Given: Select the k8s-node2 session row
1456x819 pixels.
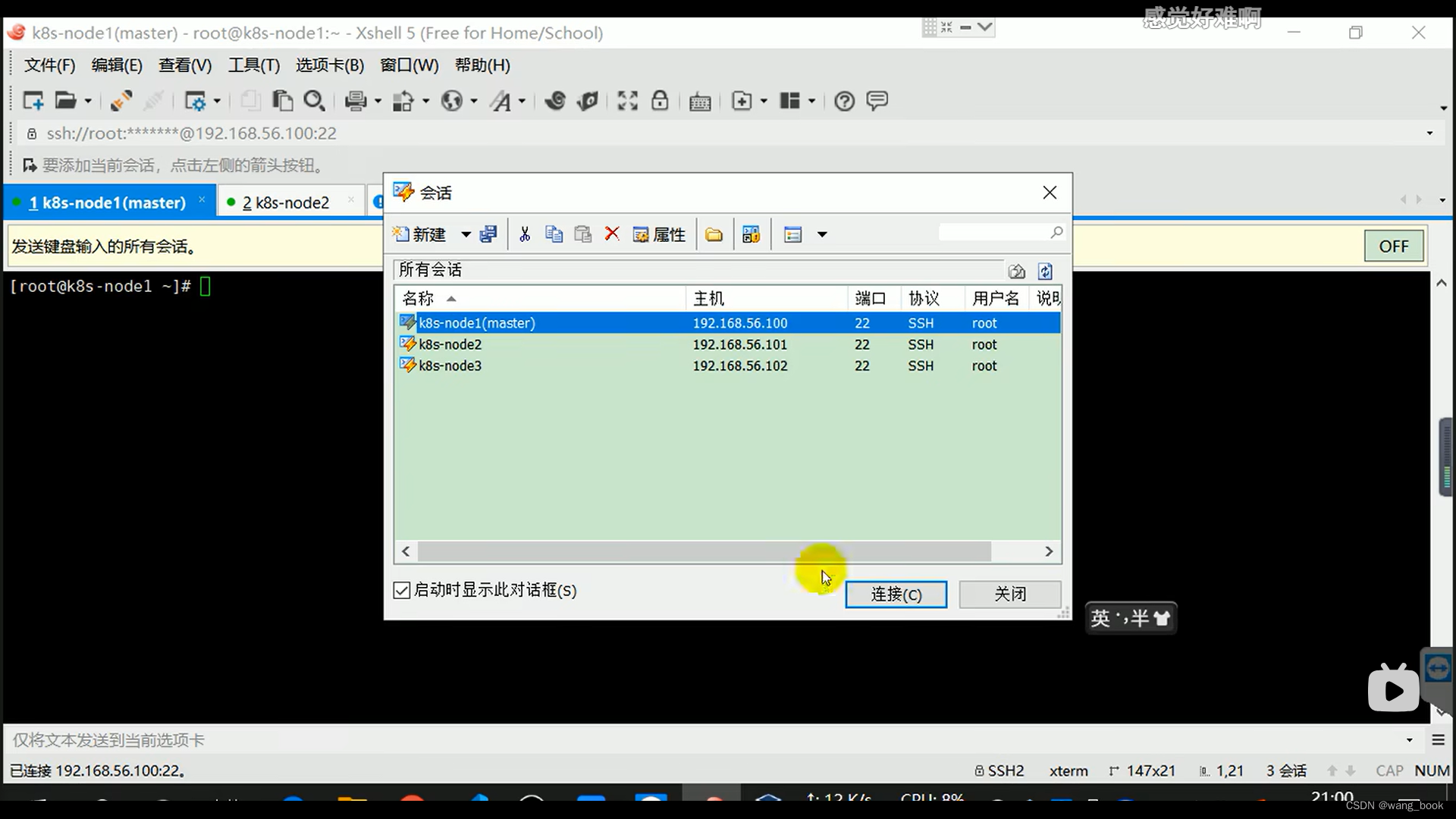Looking at the screenshot, I should [x=727, y=344].
